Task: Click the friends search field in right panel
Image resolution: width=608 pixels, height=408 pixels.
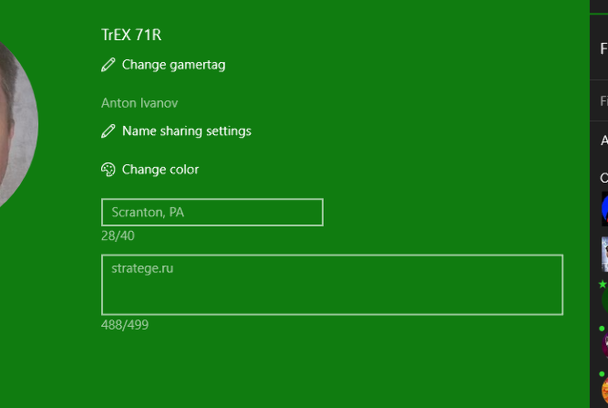Action: pyautogui.click(x=603, y=101)
